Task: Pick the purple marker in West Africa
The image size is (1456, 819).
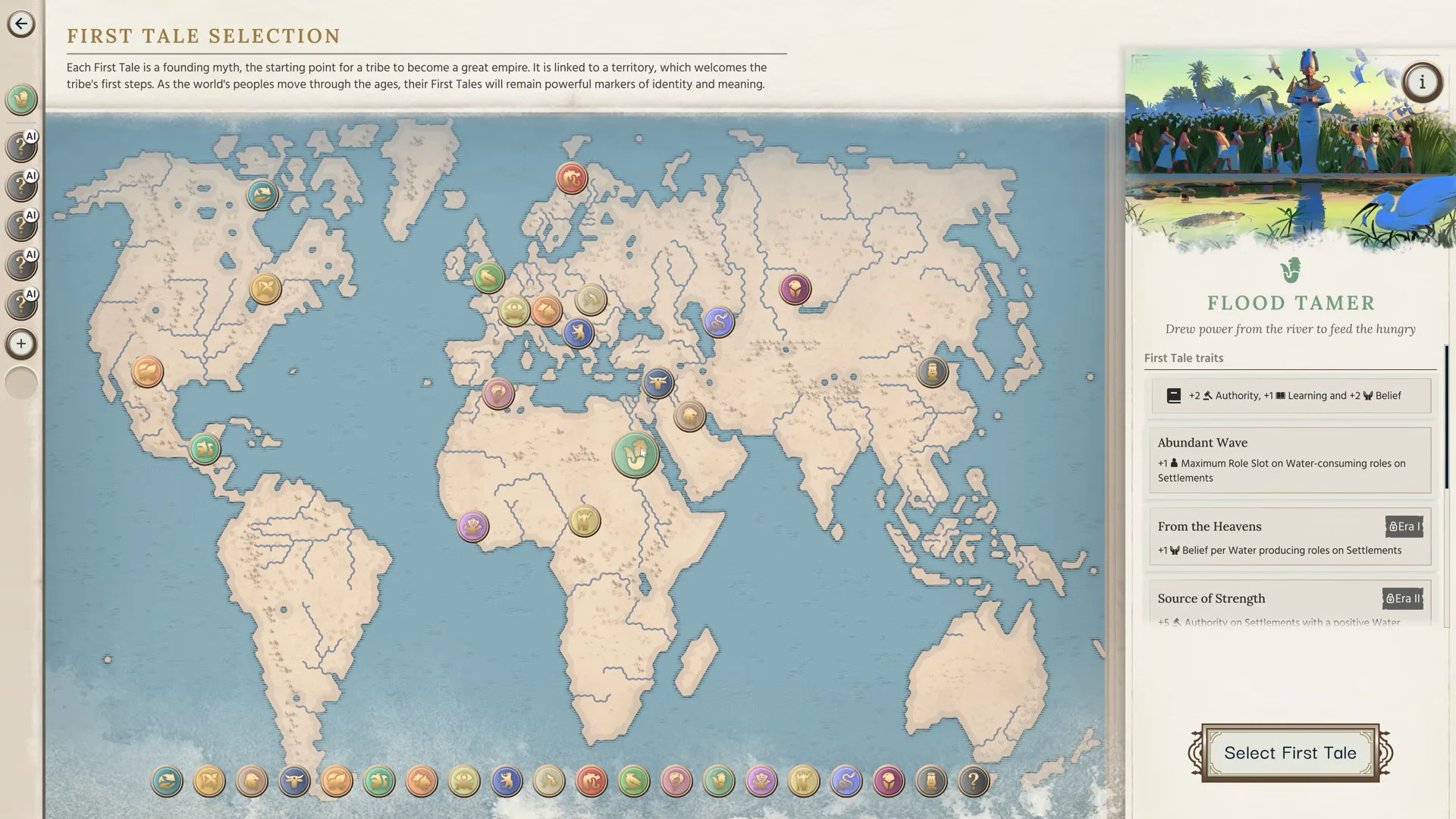Action: pos(473,526)
